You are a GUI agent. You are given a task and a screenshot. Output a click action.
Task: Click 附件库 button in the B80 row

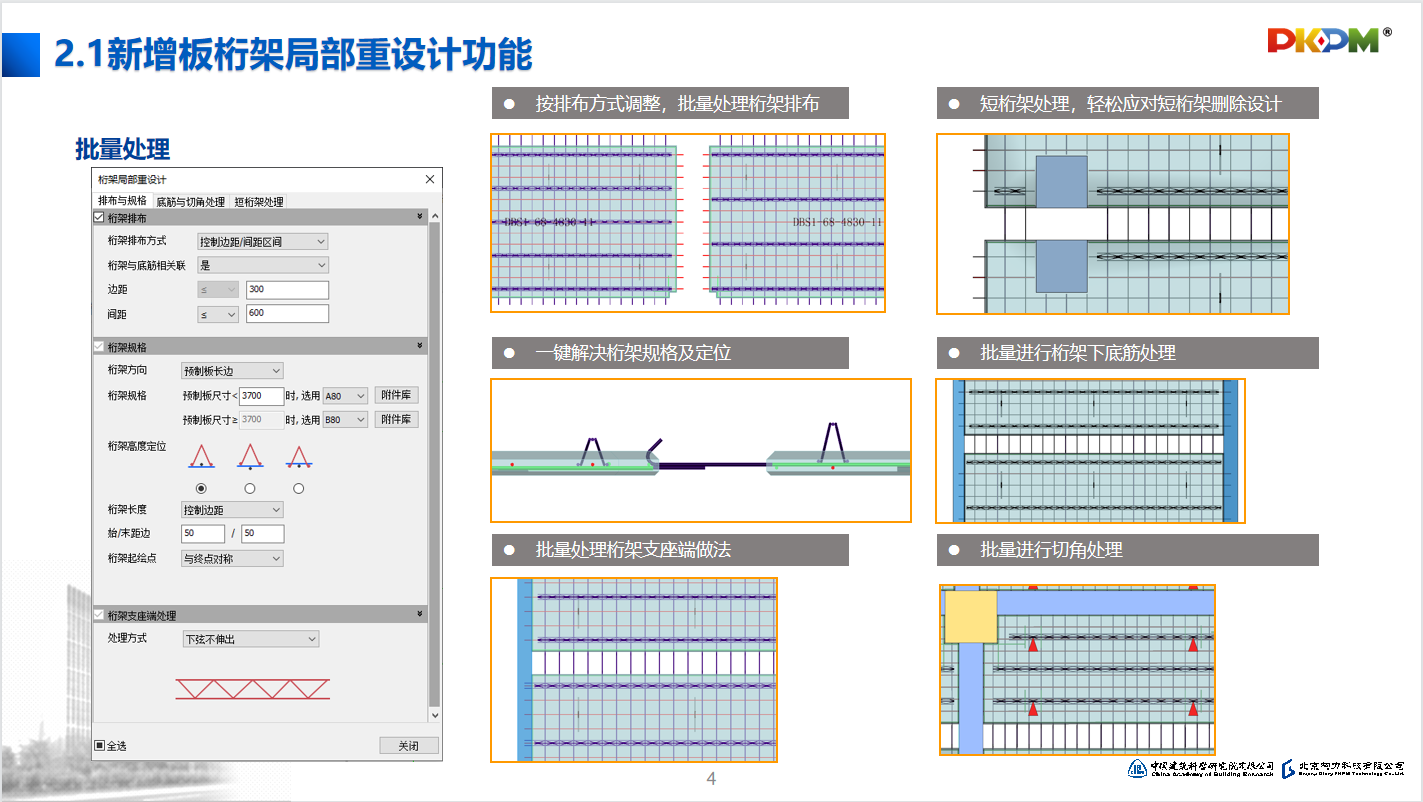pos(397,419)
